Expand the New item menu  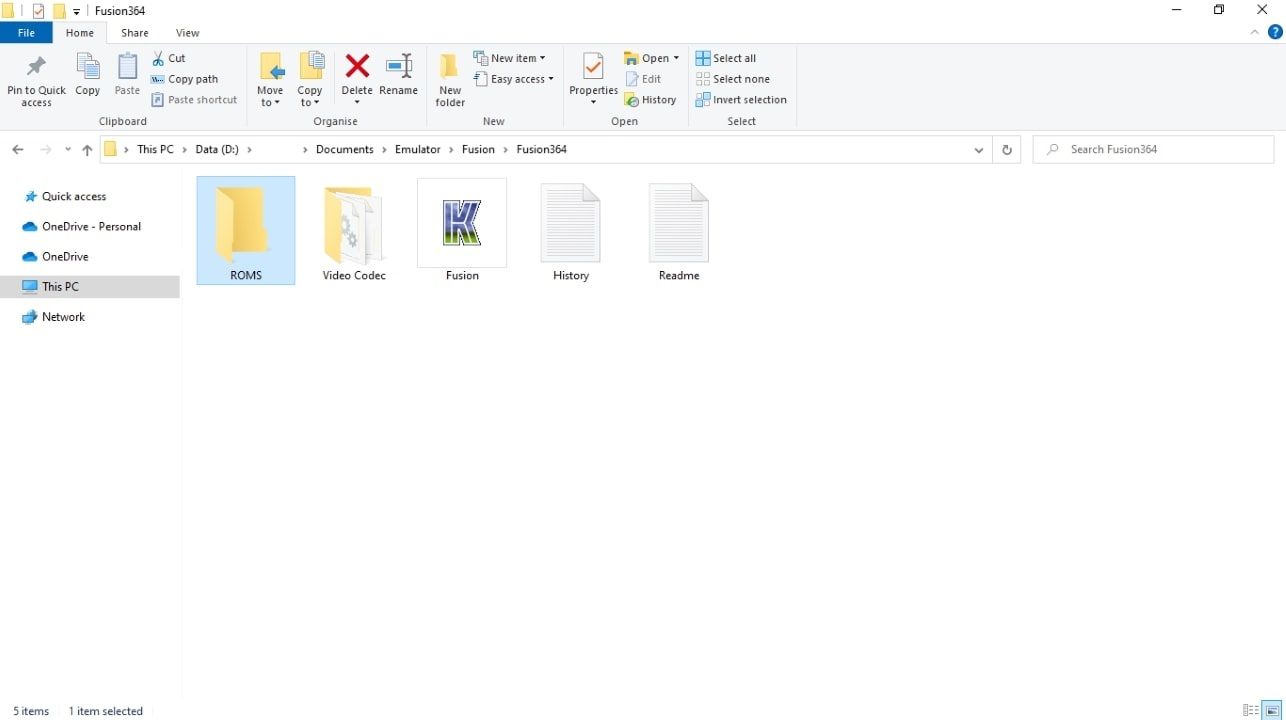click(509, 58)
